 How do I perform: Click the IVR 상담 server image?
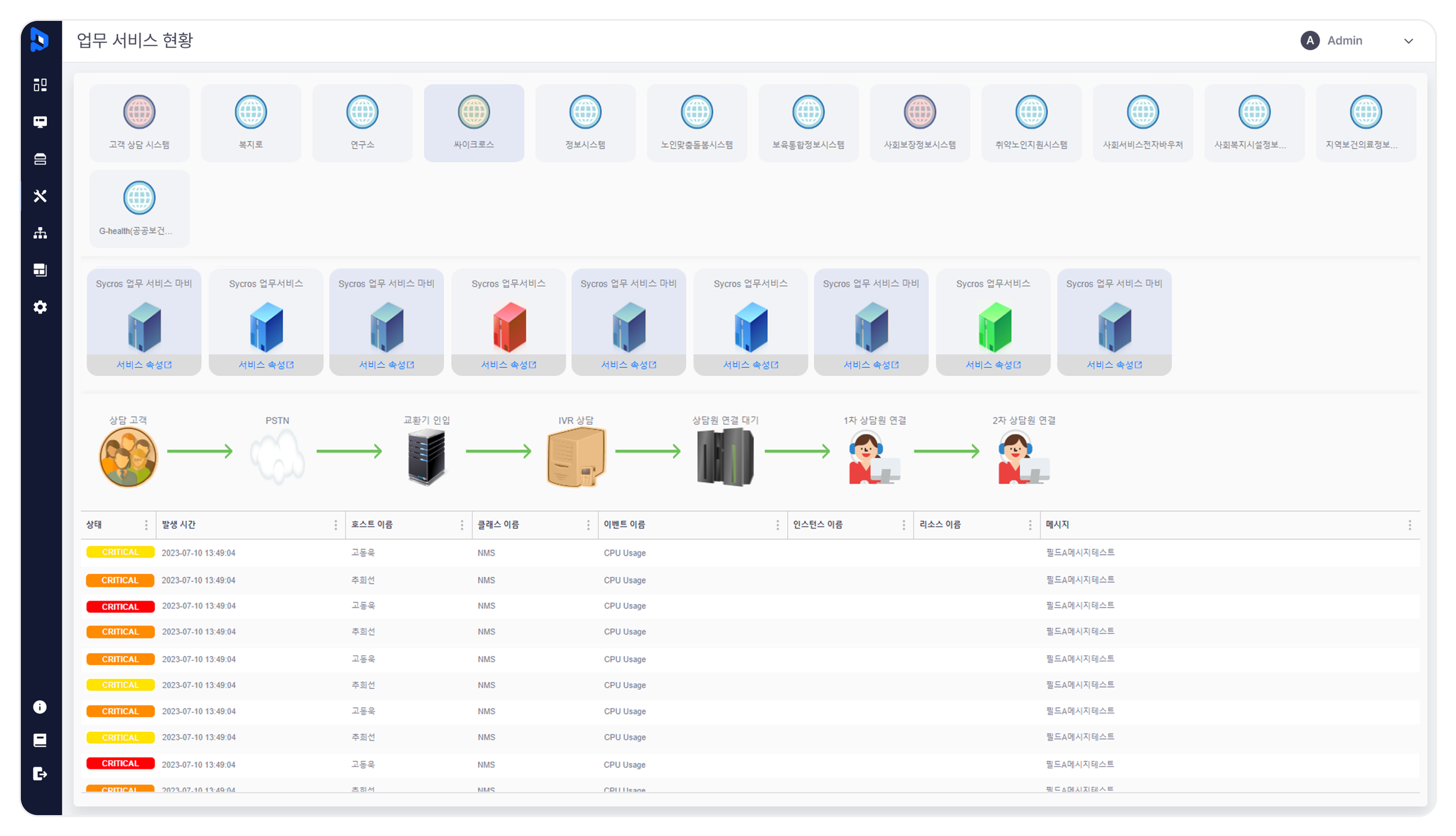pyautogui.click(x=576, y=456)
